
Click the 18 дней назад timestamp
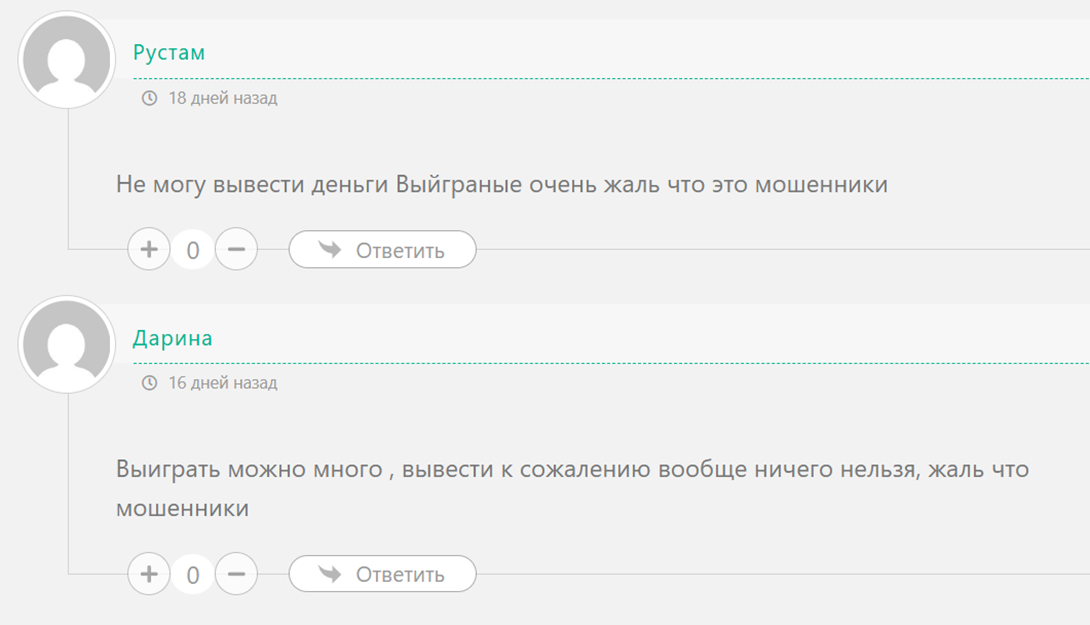(222, 98)
